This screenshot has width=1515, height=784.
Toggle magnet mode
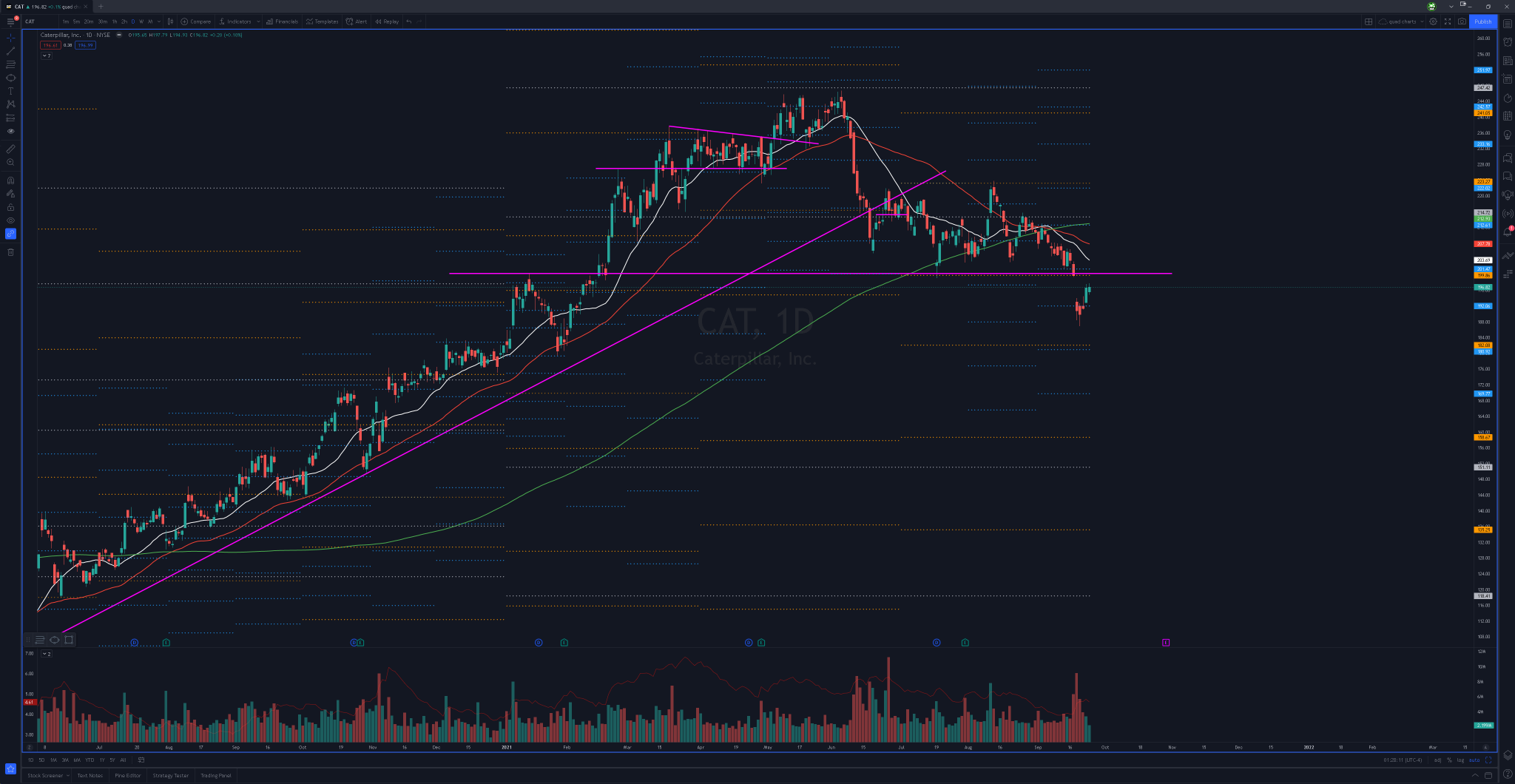(10, 180)
